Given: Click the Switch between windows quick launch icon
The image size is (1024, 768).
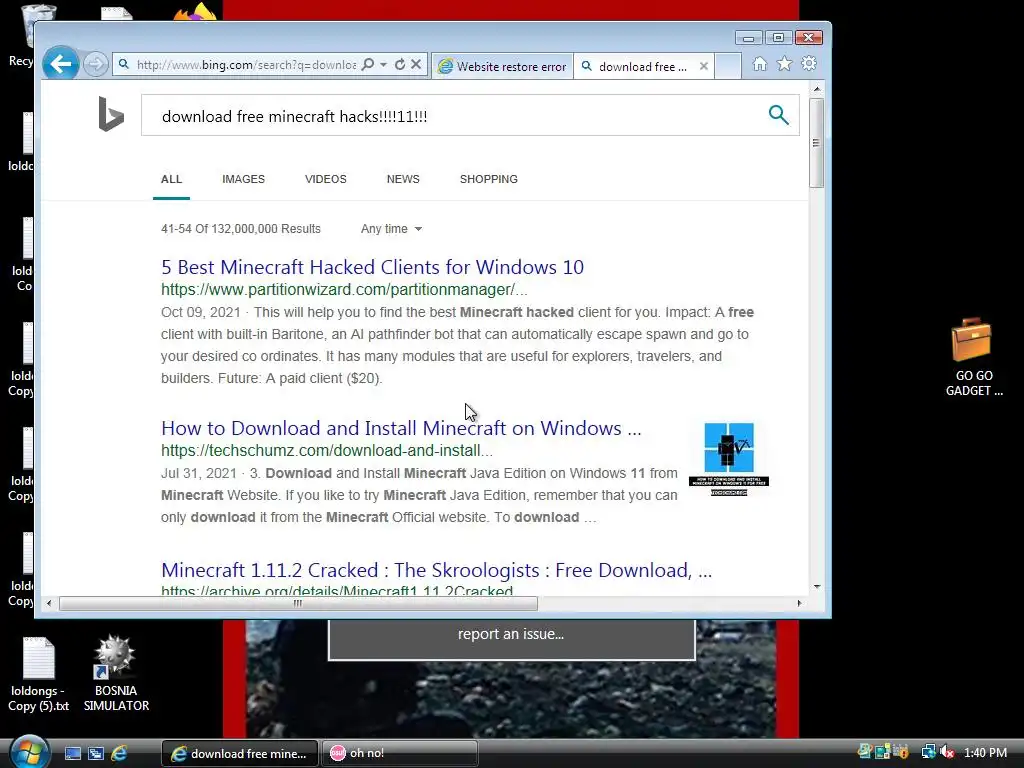Looking at the screenshot, I should [x=96, y=754].
